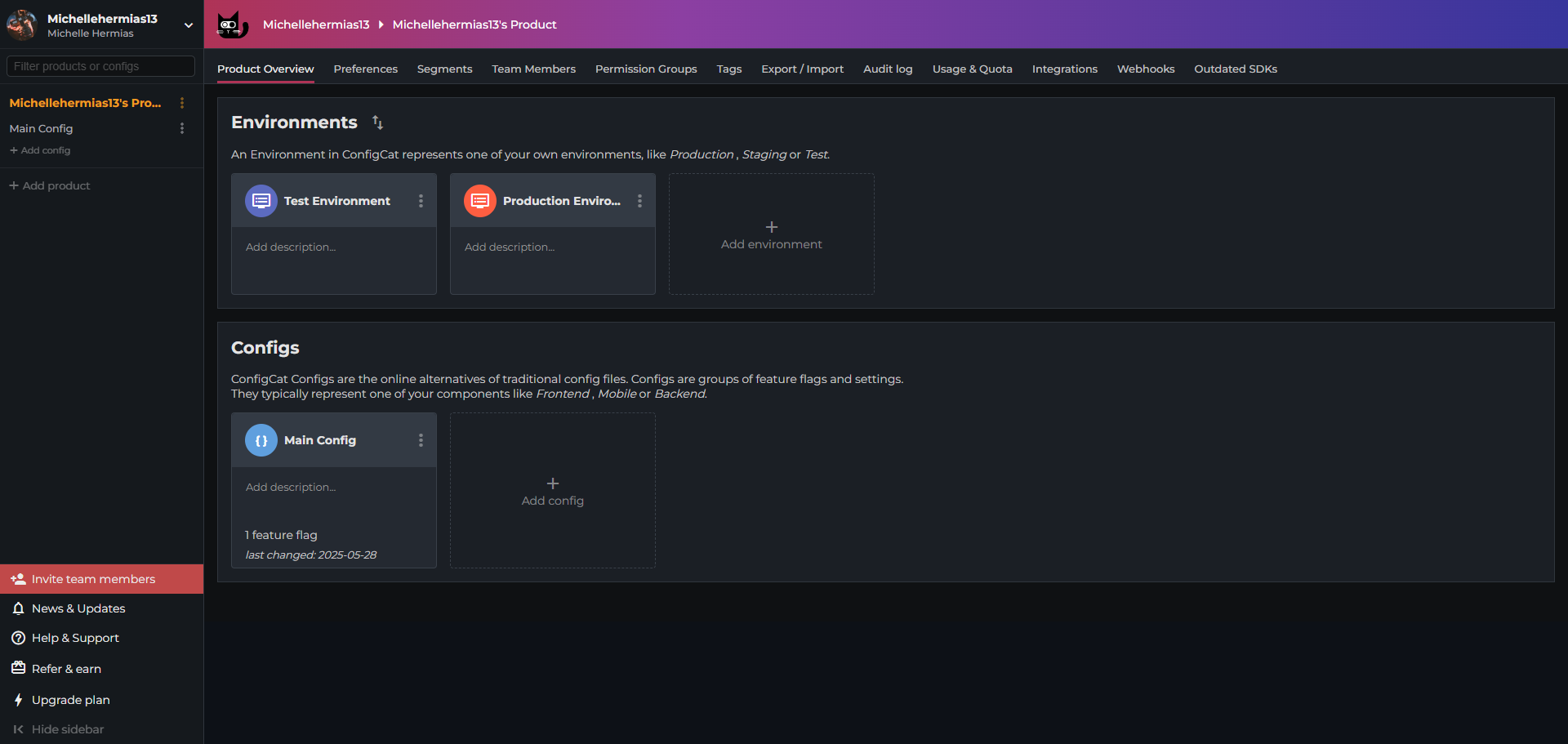Open Test Environment three-dot menu
Viewport: 1568px width, 744px height.
(421, 201)
